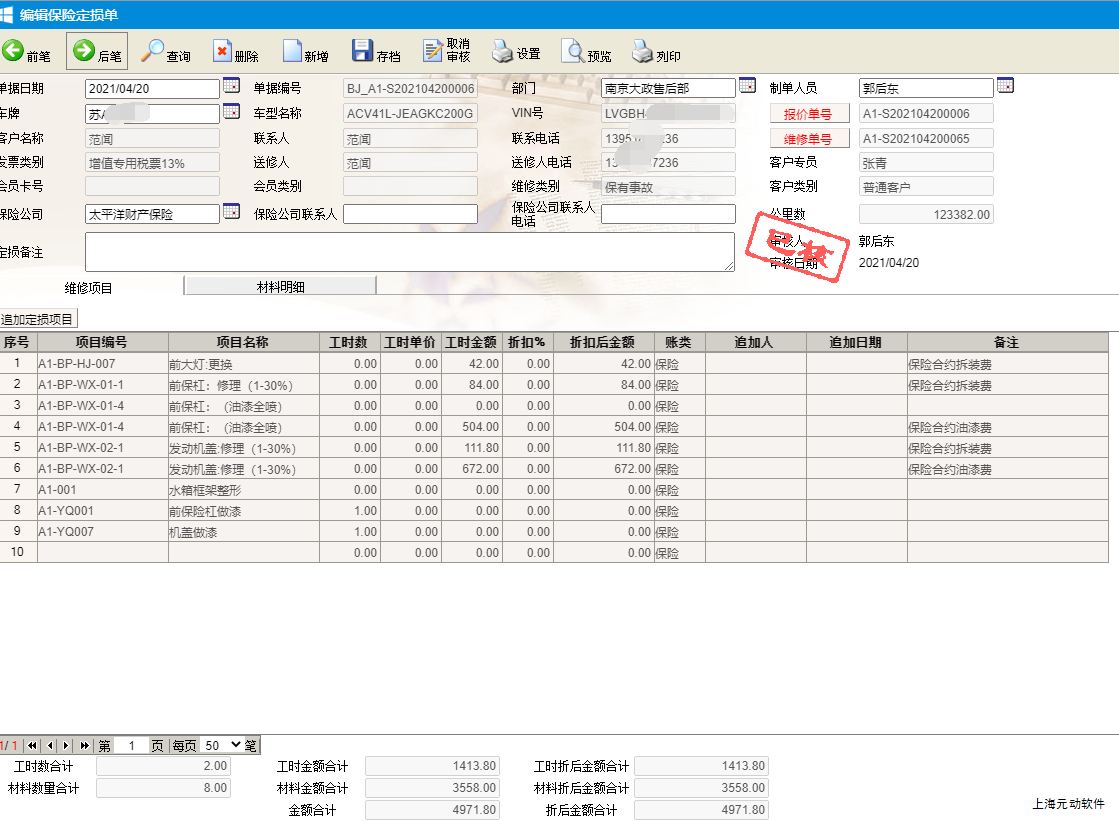Image resolution: width=1119 pixels, height=821 pixels.
Task: Go to next record with 后笔
Action: (x=98, y=53)
